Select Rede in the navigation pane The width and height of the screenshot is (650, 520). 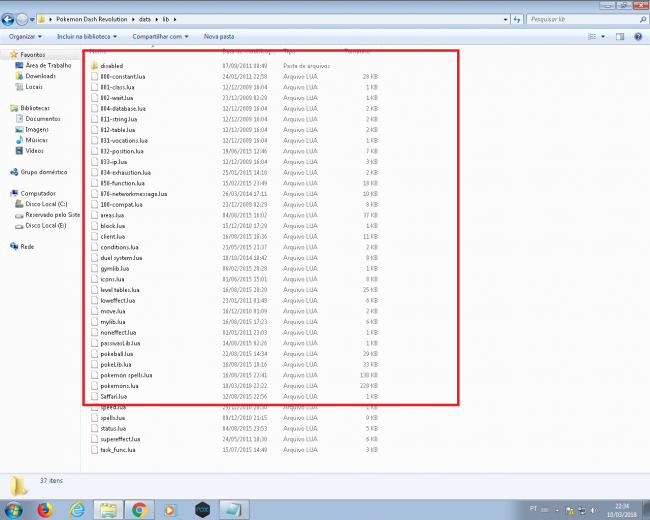pos(27,246)
